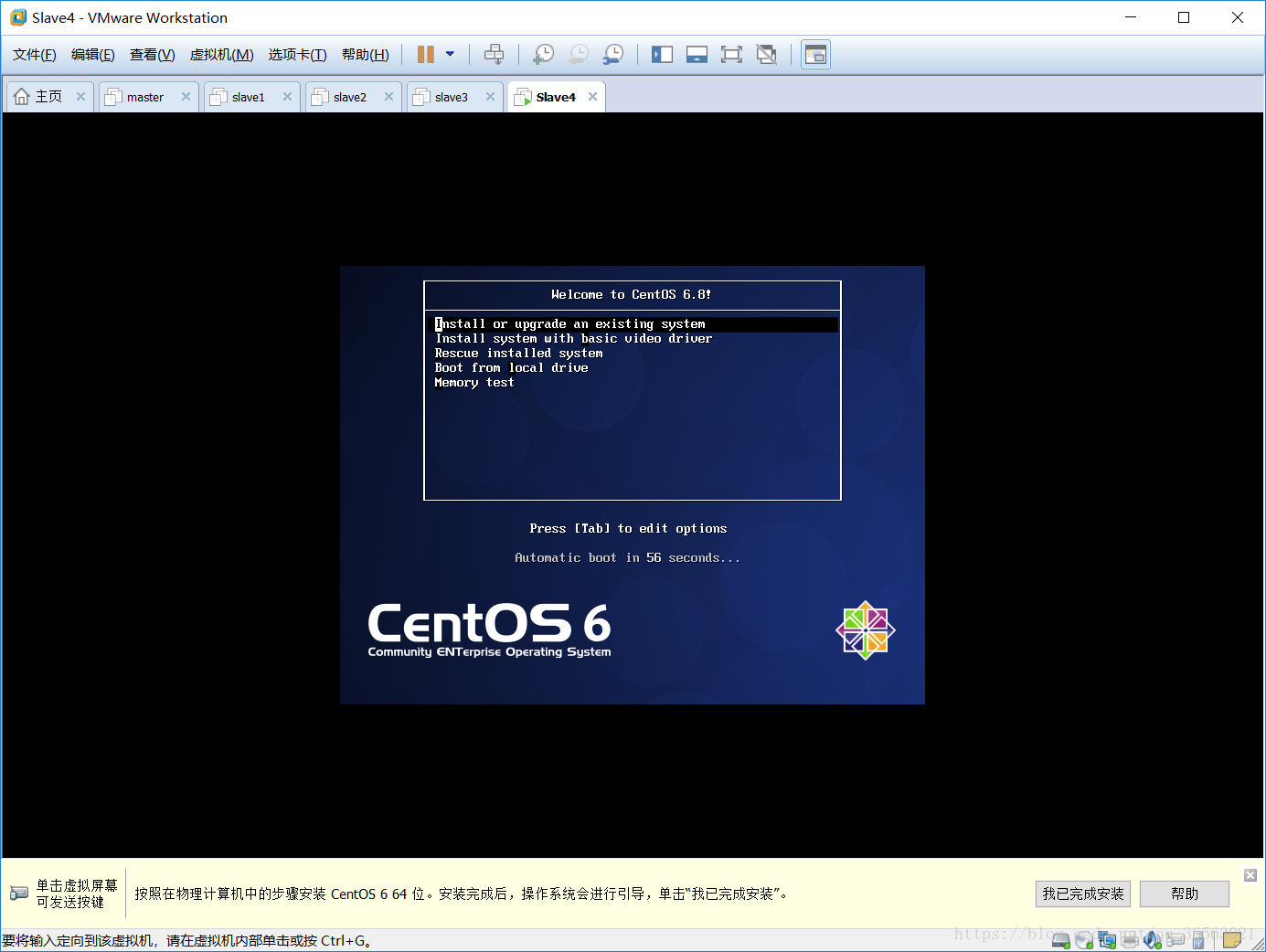Click the printer status icon
This screenshot has height=952, width=1266.
[1130, 940]
